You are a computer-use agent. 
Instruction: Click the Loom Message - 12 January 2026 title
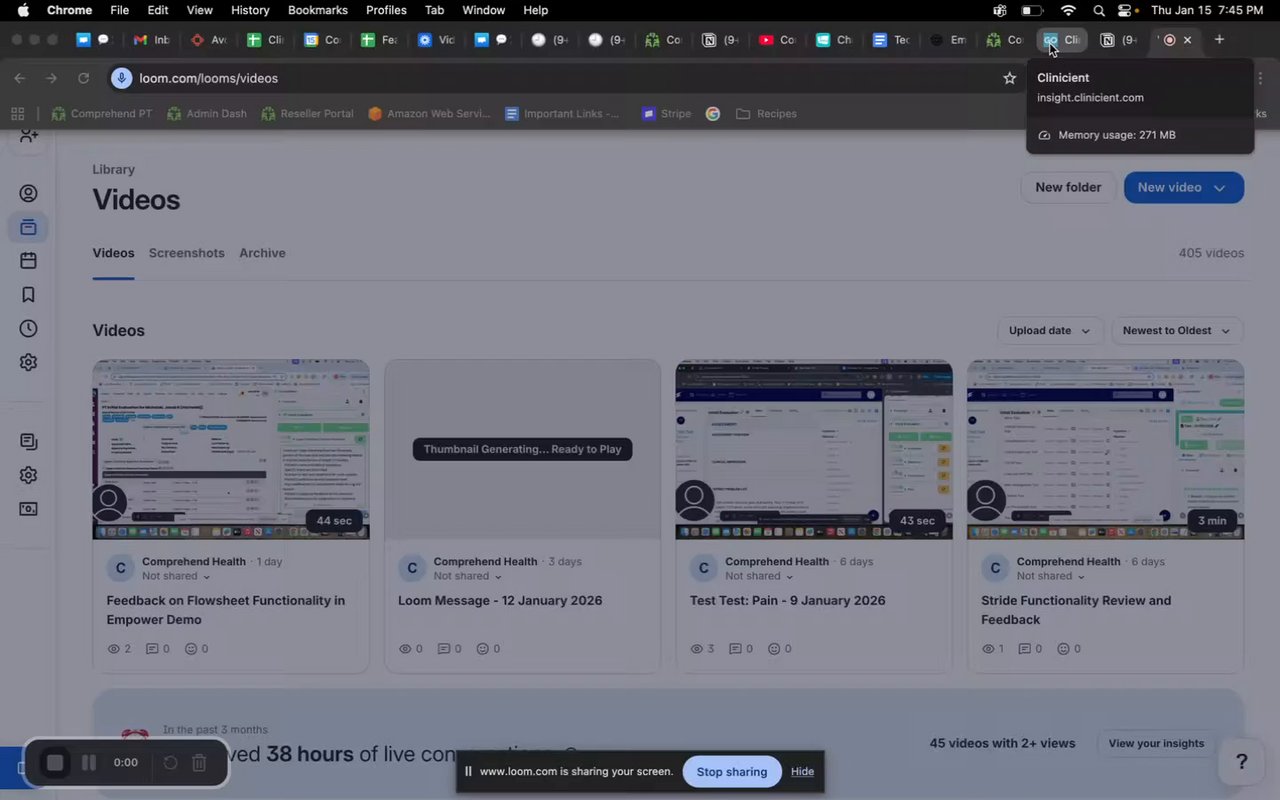pyautogui.click(x=500, y=601)
